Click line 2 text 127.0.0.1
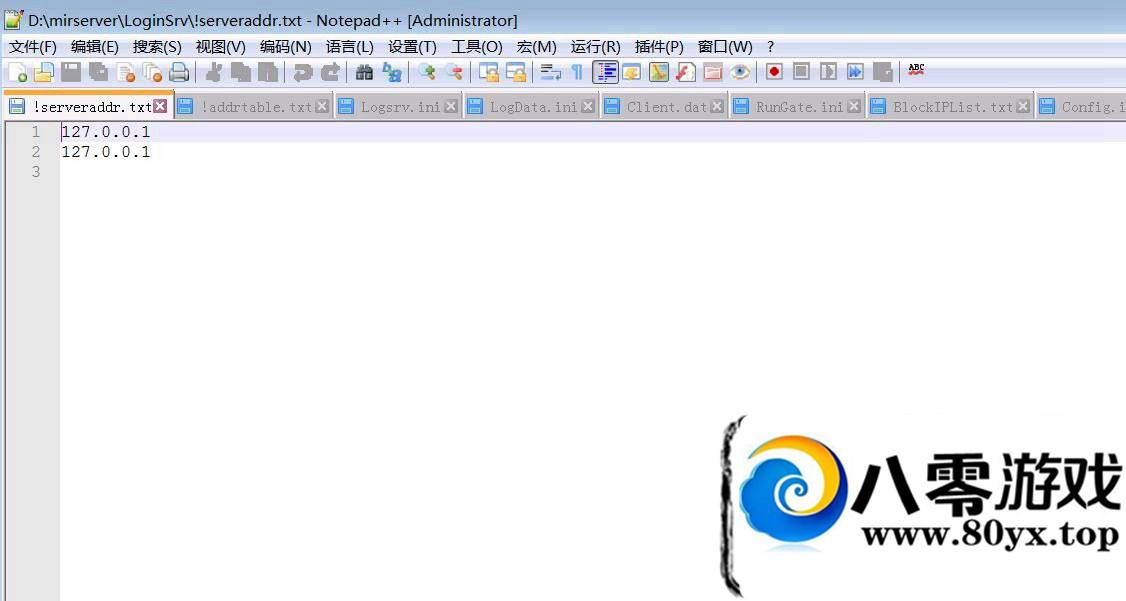1126x601 pixels. (106, 152)
